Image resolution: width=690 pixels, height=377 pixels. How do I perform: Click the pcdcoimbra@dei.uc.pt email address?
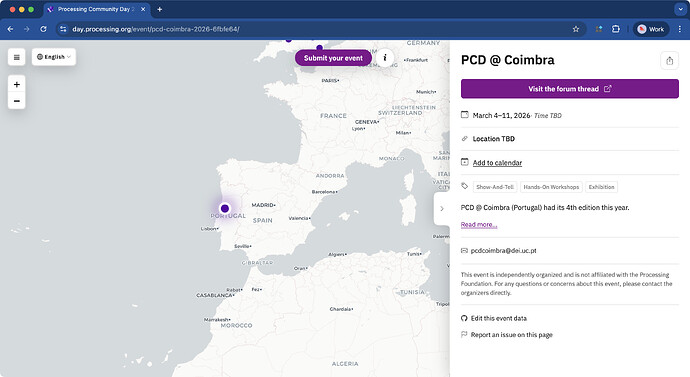(503, 251)
